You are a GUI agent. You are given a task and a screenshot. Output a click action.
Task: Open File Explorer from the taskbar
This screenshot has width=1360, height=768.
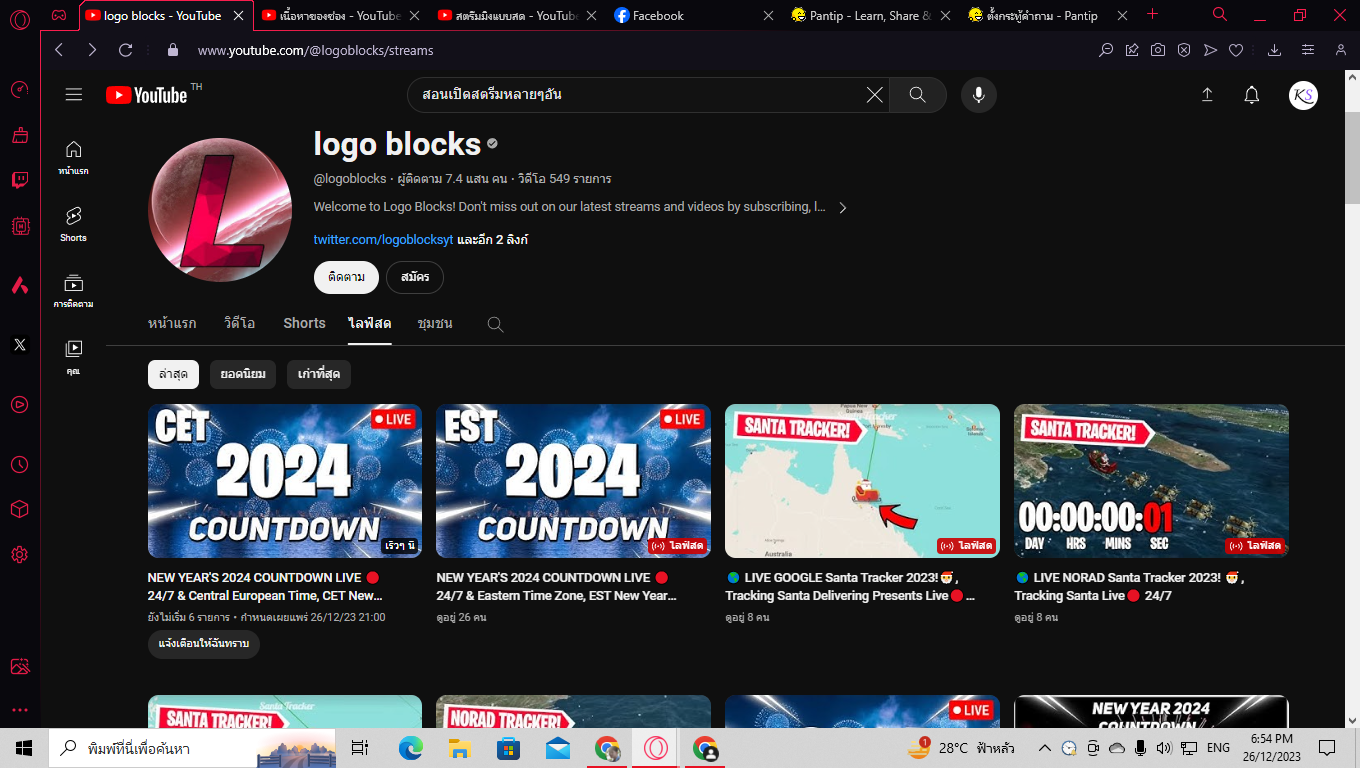coord(460,748)
